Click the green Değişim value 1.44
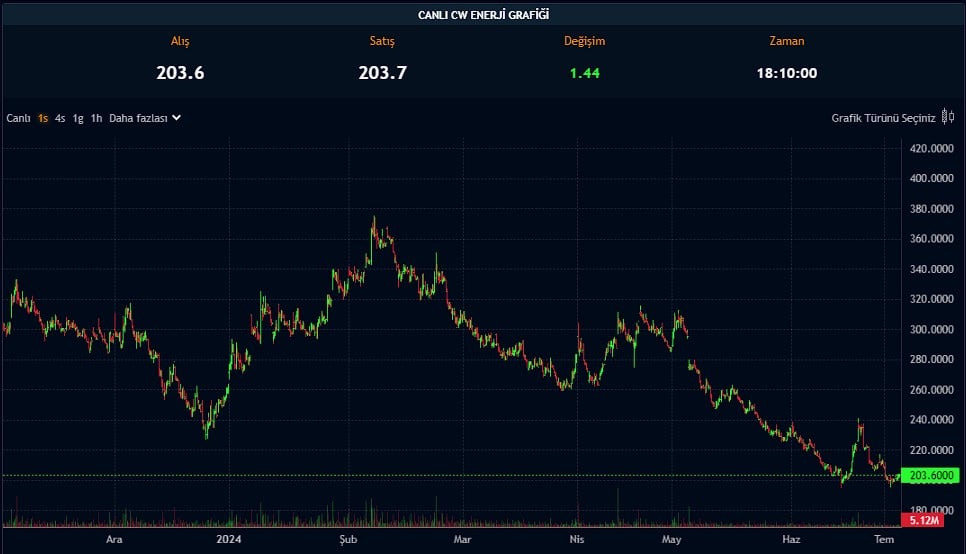 click(x=584, y=73)
